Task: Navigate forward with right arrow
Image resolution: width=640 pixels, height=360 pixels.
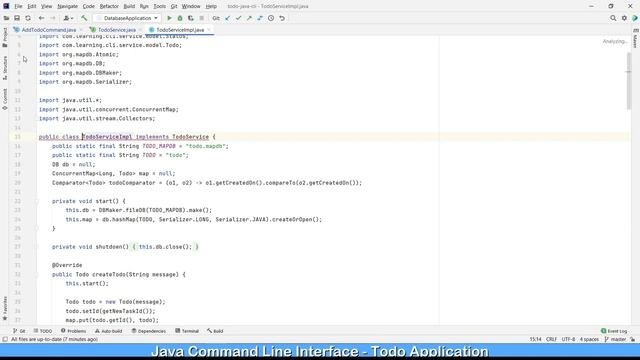Action: click(x=53, y=18)
